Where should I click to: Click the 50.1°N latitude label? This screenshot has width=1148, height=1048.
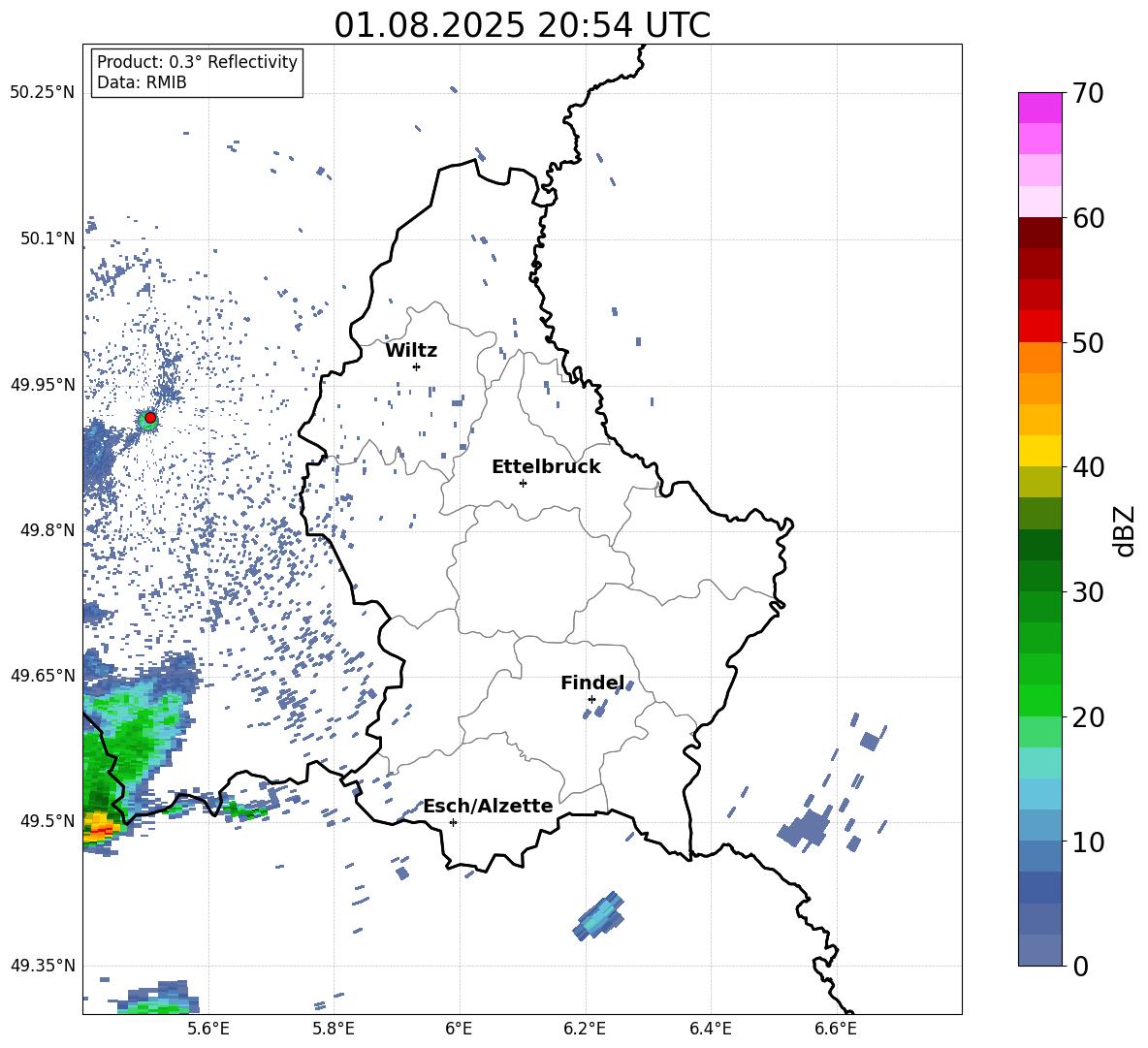point(47,238)
